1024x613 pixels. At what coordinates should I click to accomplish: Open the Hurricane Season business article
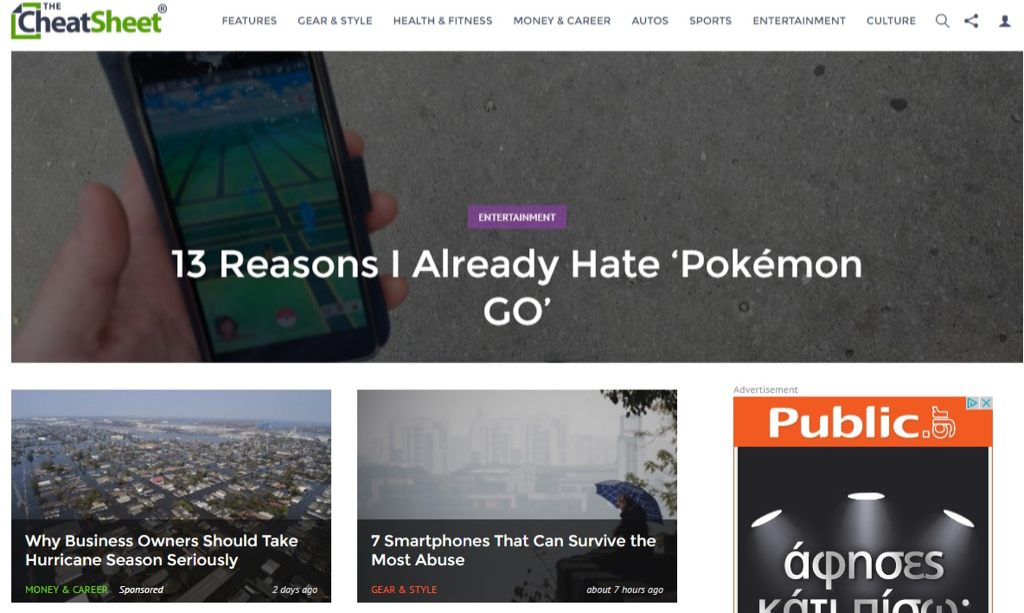click(x=162, y=550)
